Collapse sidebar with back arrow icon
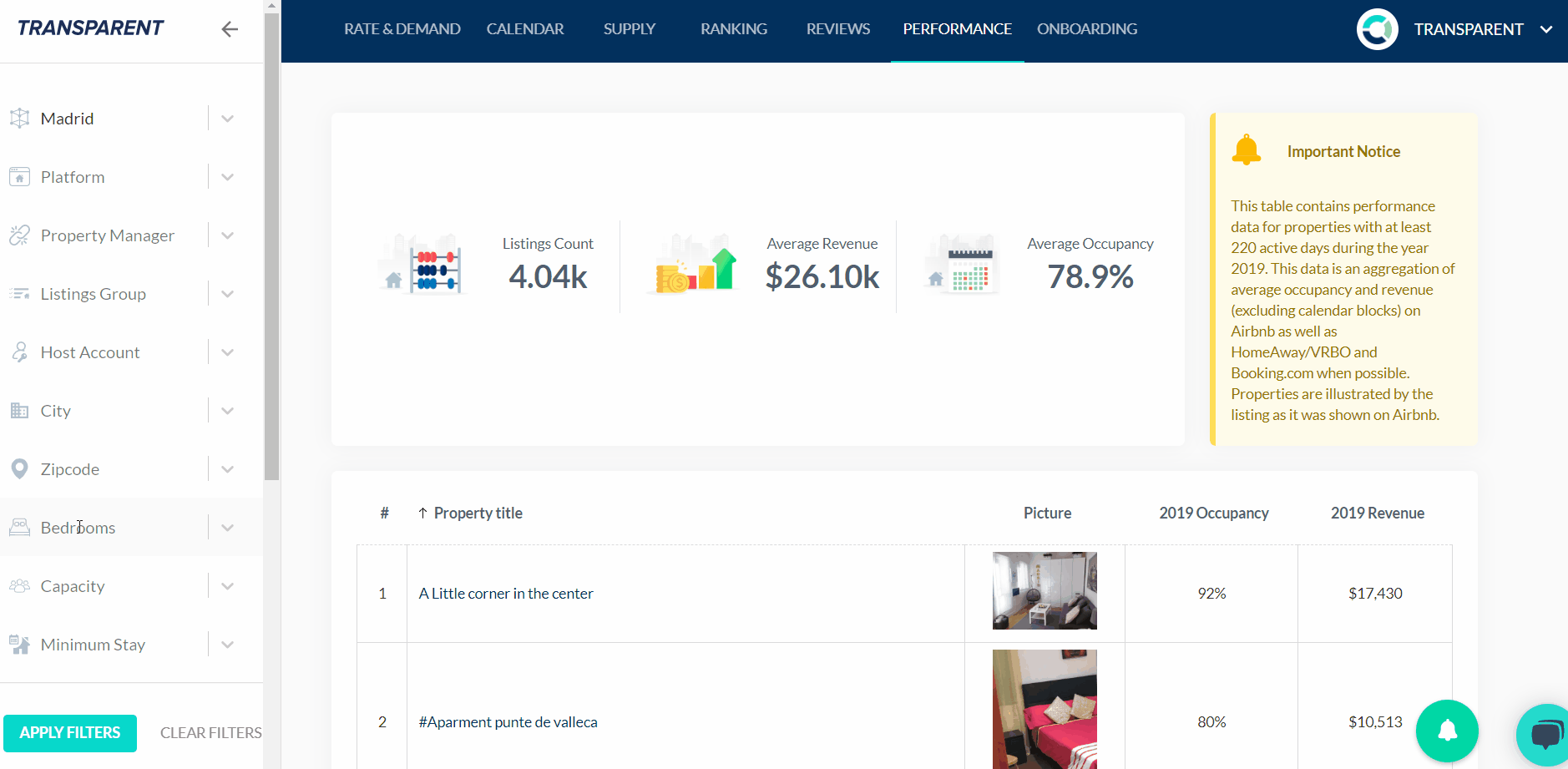 (x=230, y=29)
